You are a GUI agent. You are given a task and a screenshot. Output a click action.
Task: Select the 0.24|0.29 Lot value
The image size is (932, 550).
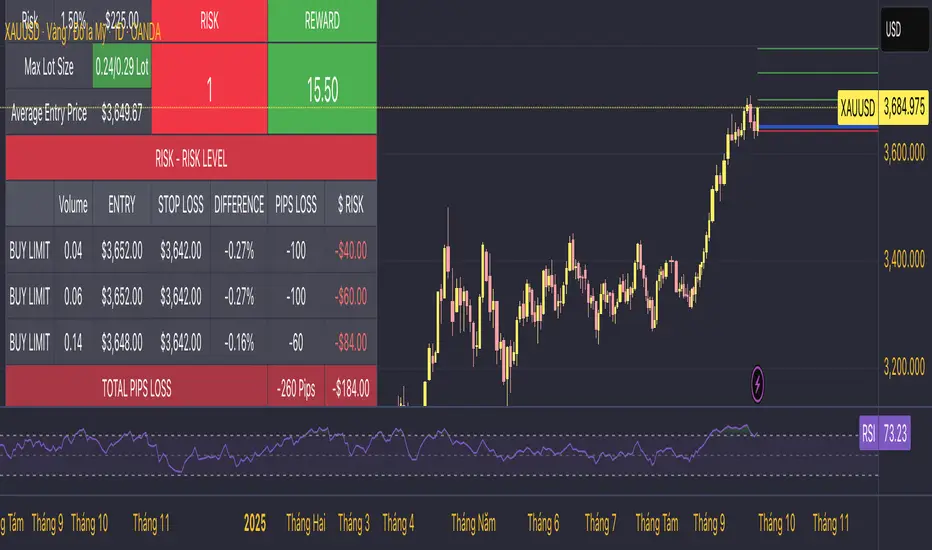point(122,67)
